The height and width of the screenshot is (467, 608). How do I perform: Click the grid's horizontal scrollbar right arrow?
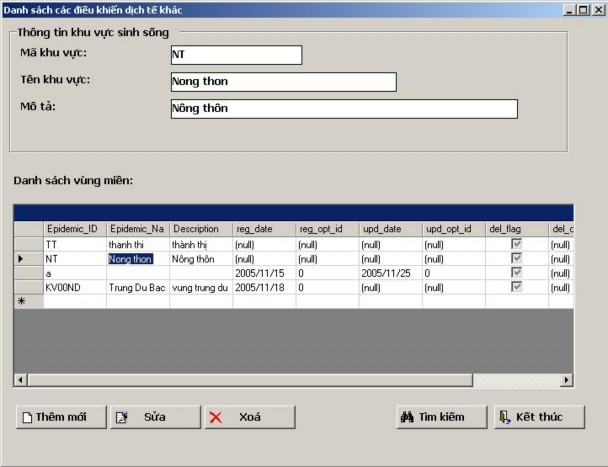[x=567, y=380]
